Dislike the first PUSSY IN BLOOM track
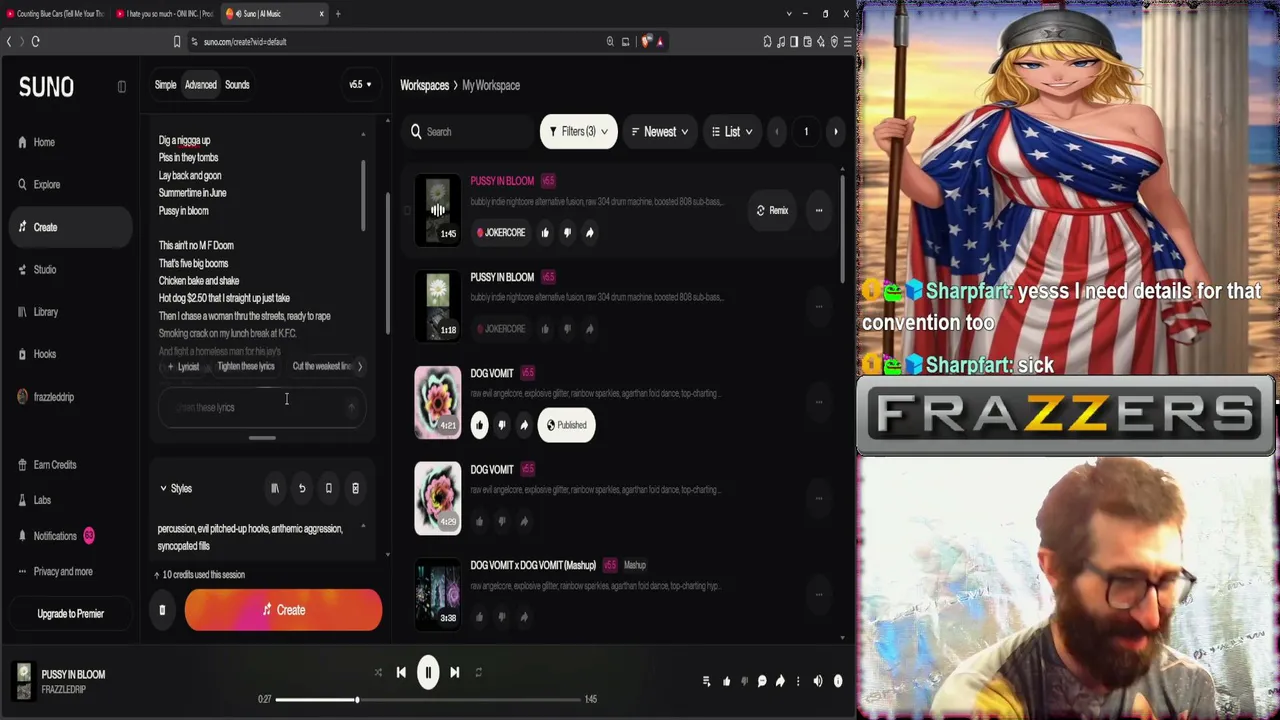 pyautogui.click(x=567, y=233)
